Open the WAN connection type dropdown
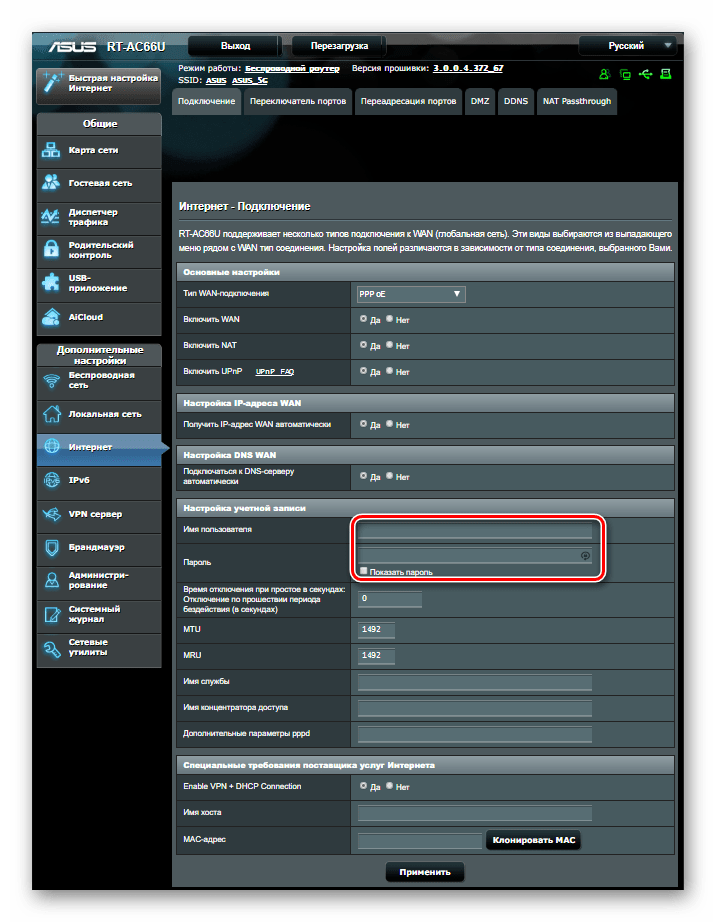Screen dimensions: 716x922 411,294
